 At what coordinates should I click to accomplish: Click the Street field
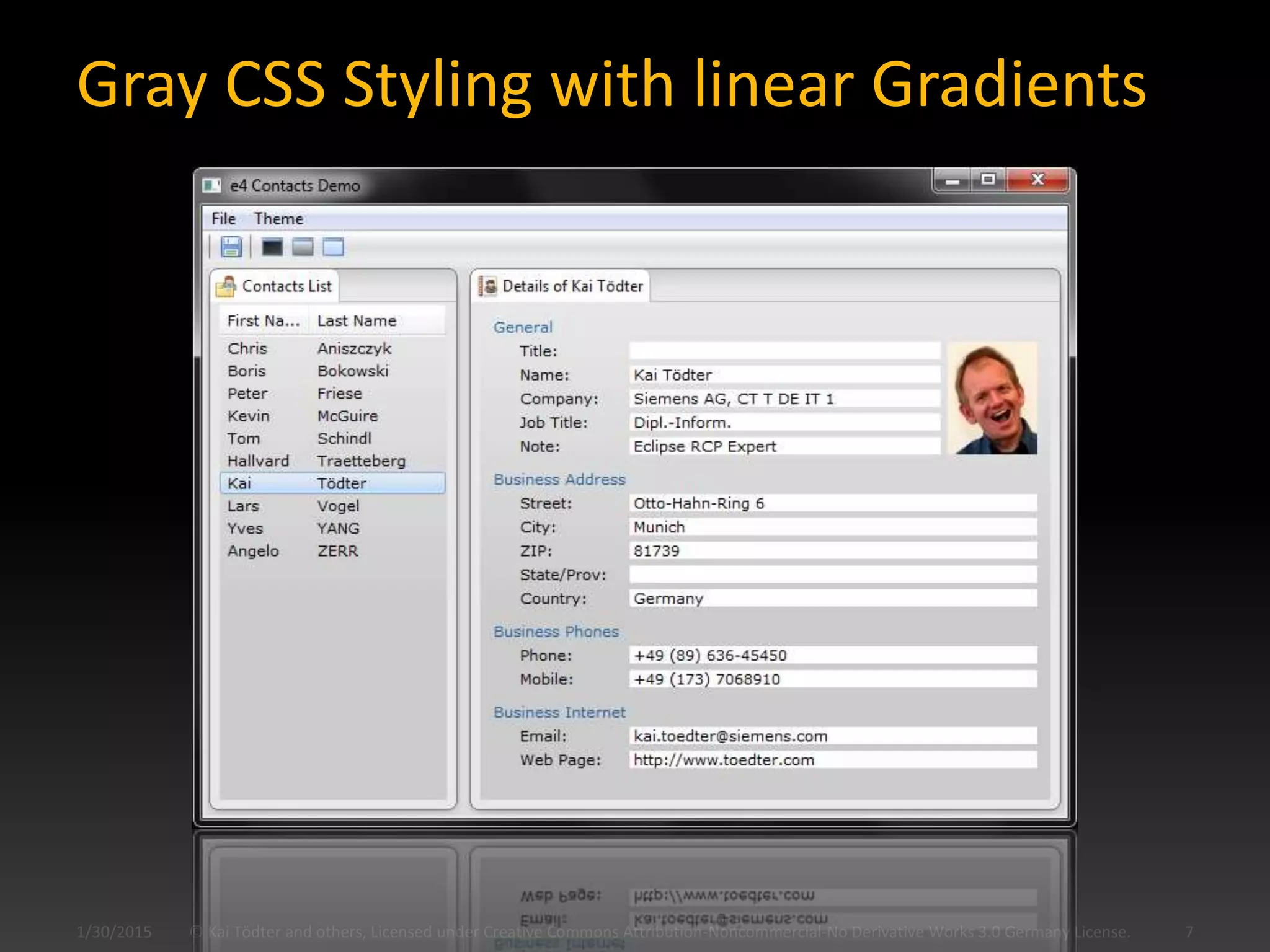[833, 503]
